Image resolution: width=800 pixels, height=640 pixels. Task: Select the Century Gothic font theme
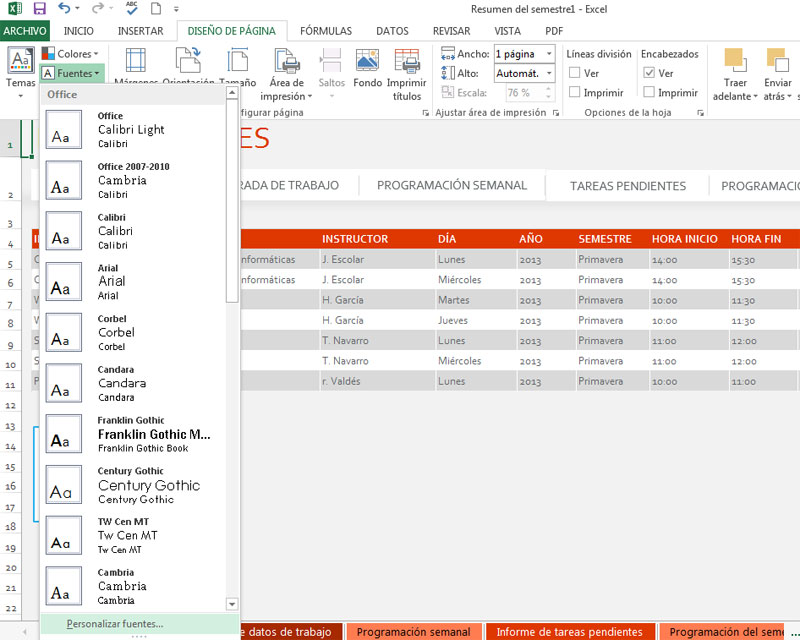[134, 484]
